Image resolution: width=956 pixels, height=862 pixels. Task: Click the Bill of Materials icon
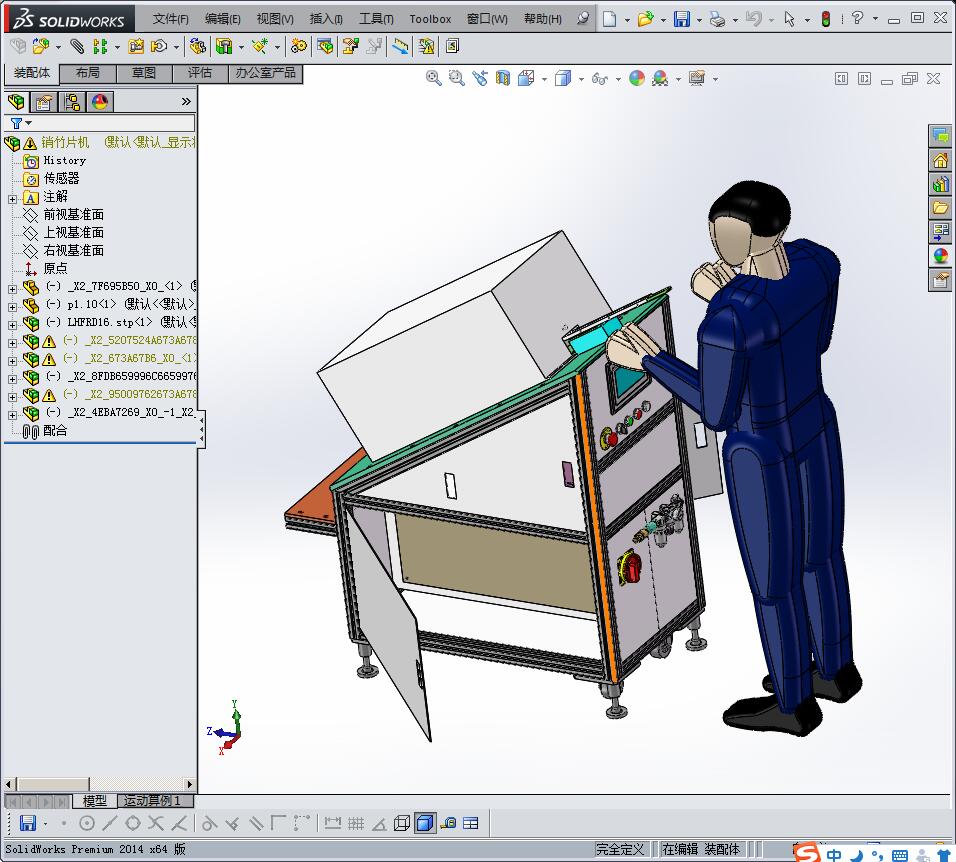click(x=325, y=46)
